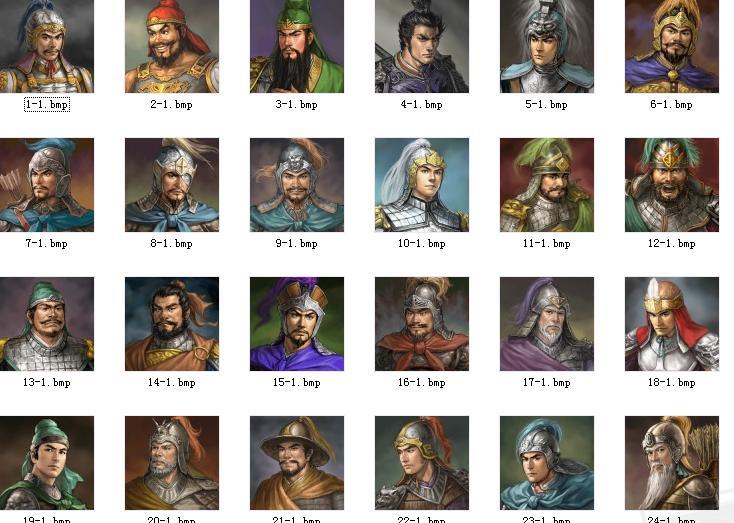Viewport: 734px width, 523px height.
Task: Click the 12-1.bmp shouting warrior thumbnail
Action: pos(672,185)
